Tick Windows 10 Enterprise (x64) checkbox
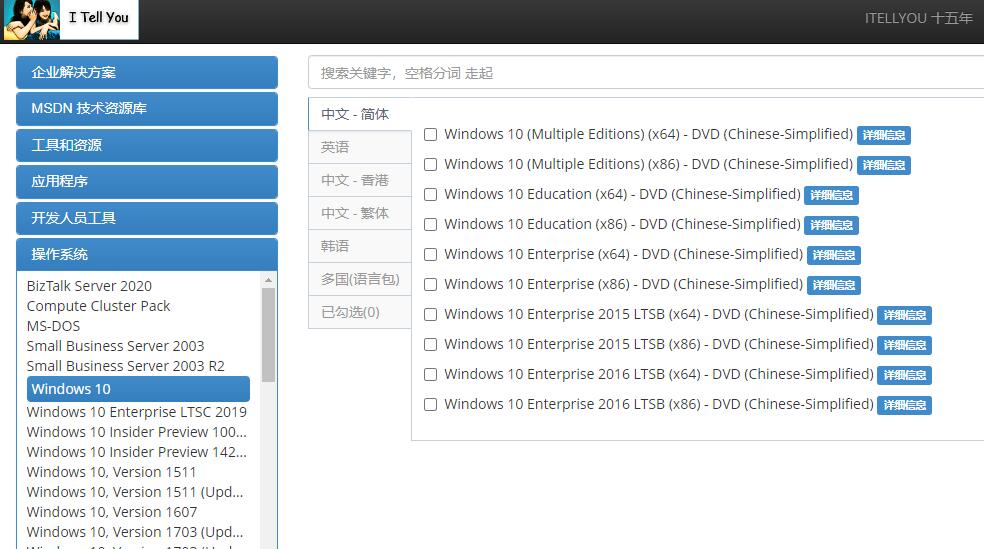This screenshot has width=984, height=549. [x=431, y=254]
